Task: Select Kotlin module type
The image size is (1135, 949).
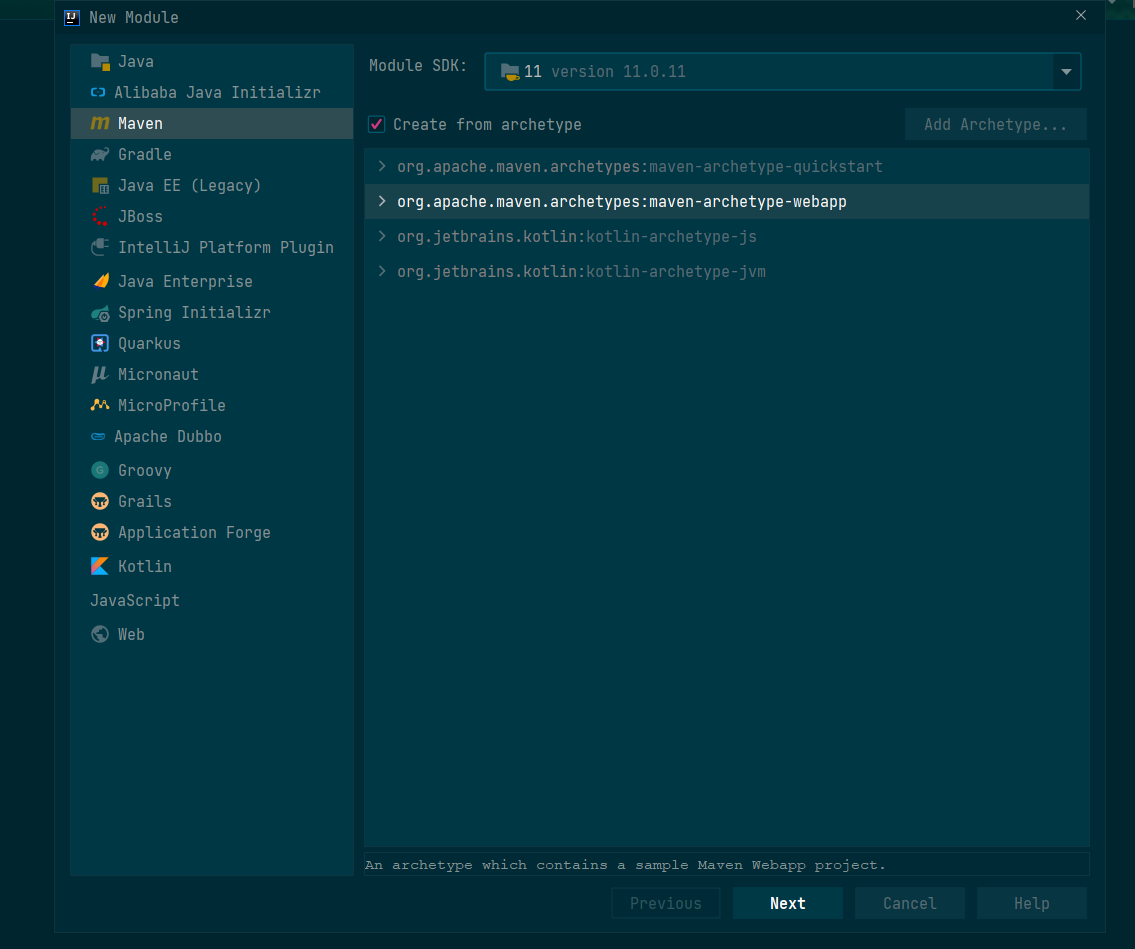Action: tap(212, 566)
